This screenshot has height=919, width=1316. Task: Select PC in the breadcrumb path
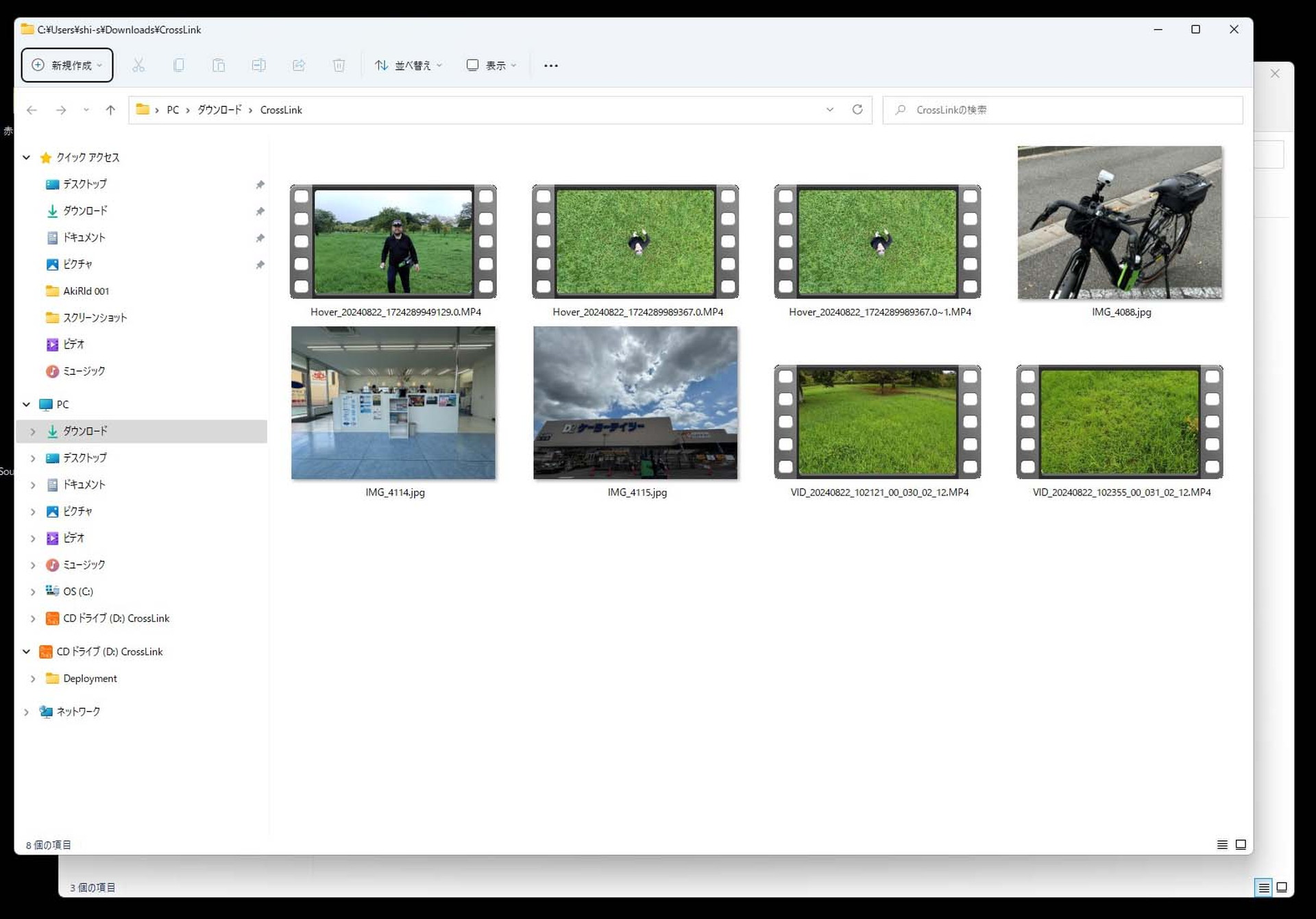pyautogui.click(x=172, y=110)
